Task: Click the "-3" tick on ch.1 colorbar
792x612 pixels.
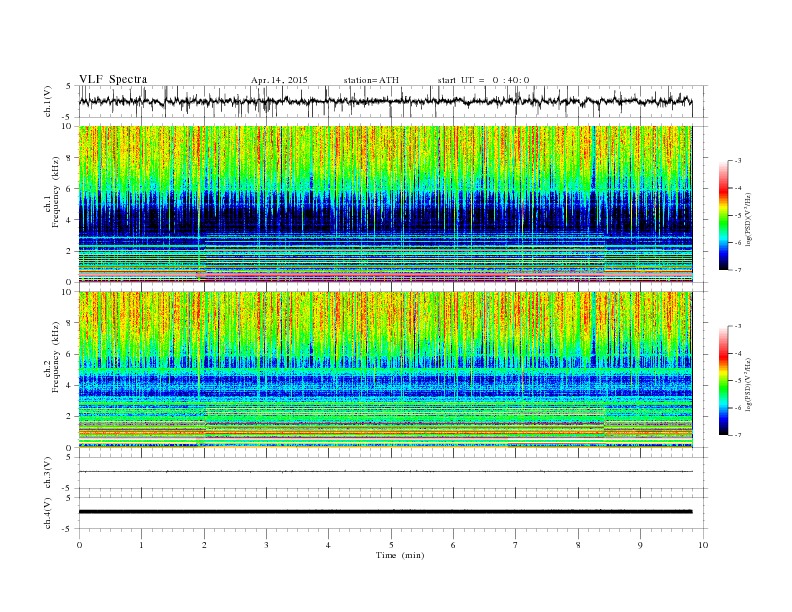Action: (x=738, y=161)
